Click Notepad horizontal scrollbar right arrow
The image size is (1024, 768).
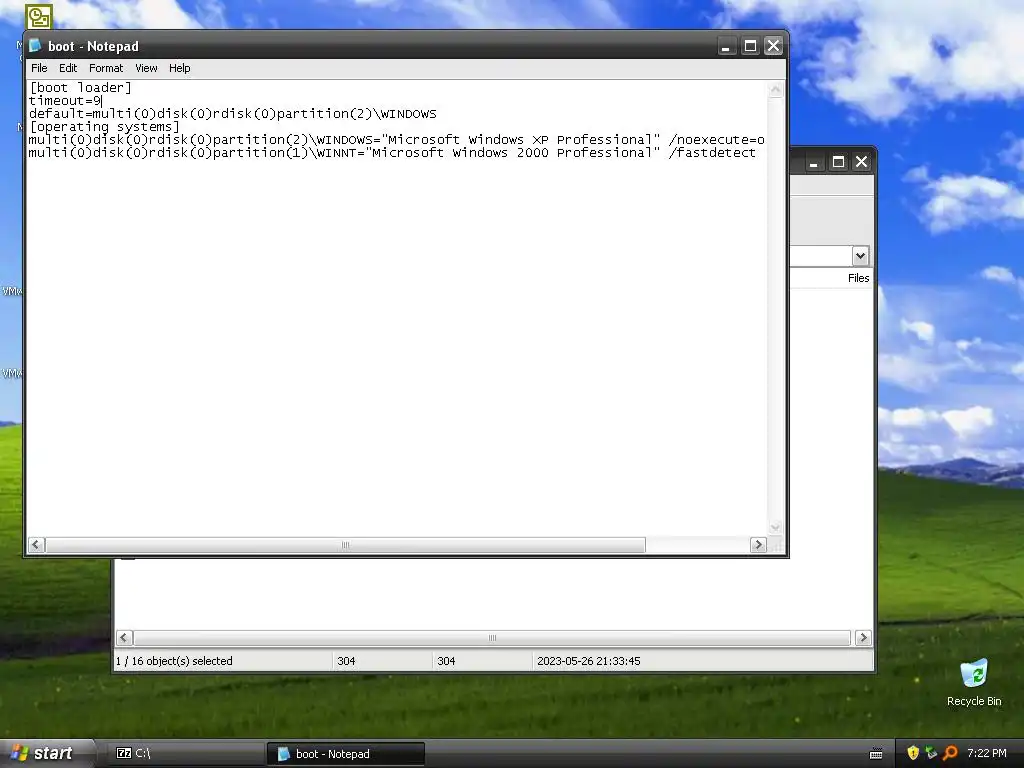click(x=758, y=545)
